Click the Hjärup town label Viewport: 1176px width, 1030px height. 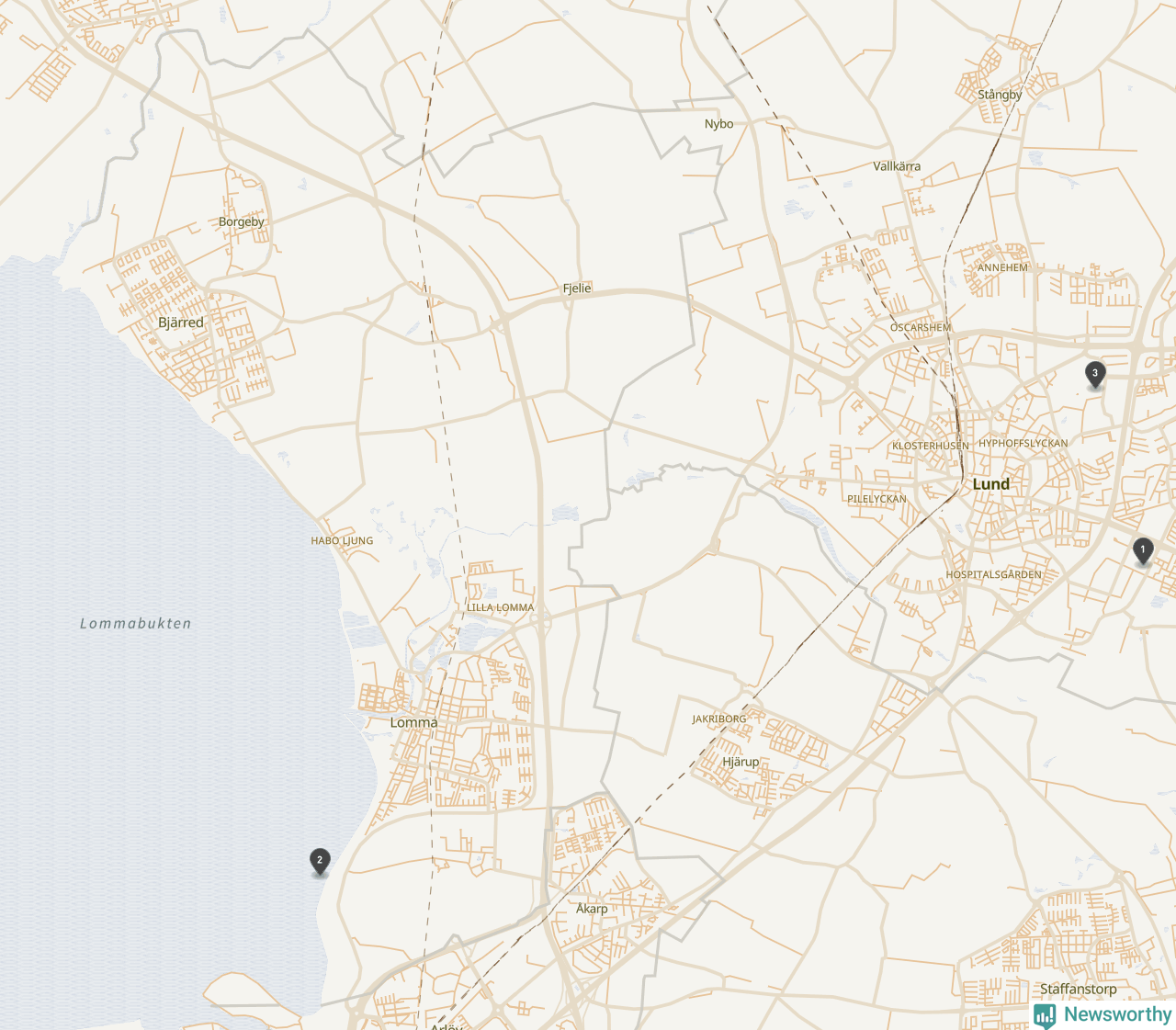741,762
